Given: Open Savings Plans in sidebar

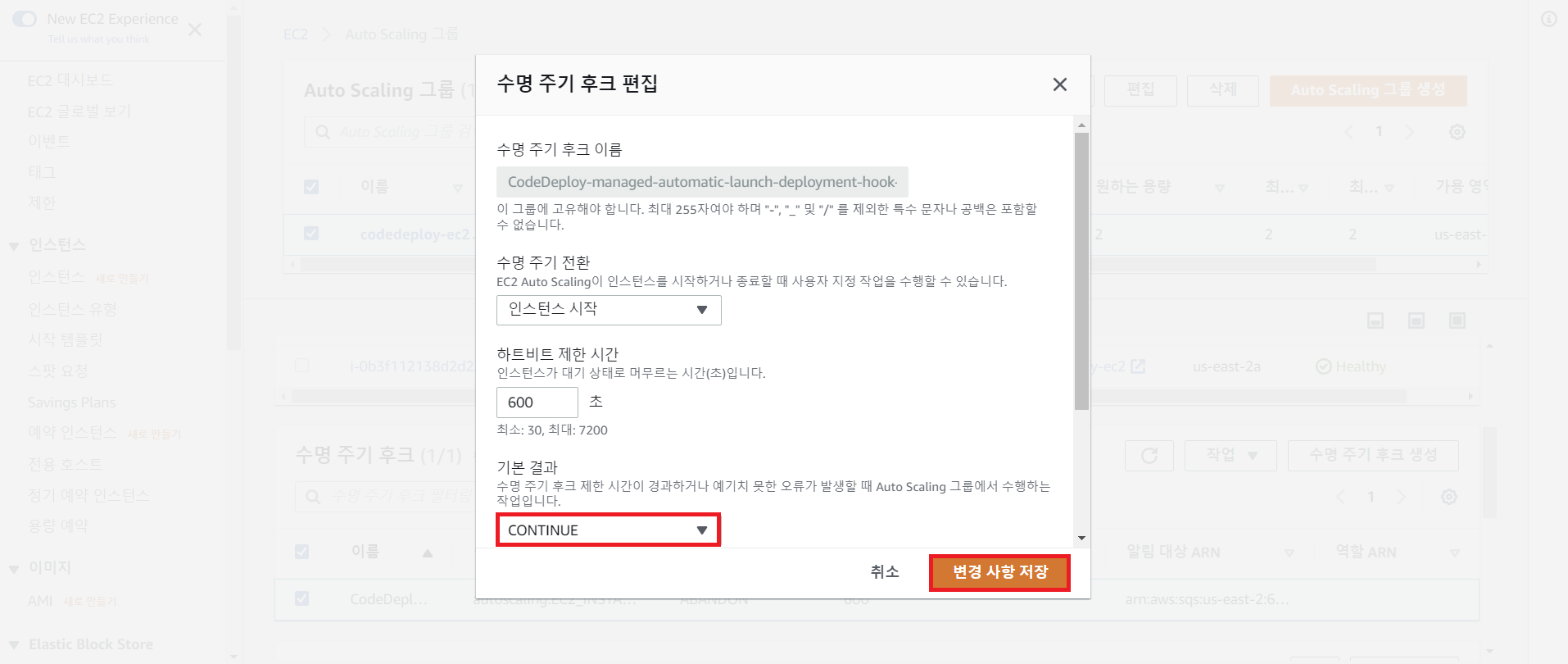Looking at the screenshot, I should click(71, 402).
